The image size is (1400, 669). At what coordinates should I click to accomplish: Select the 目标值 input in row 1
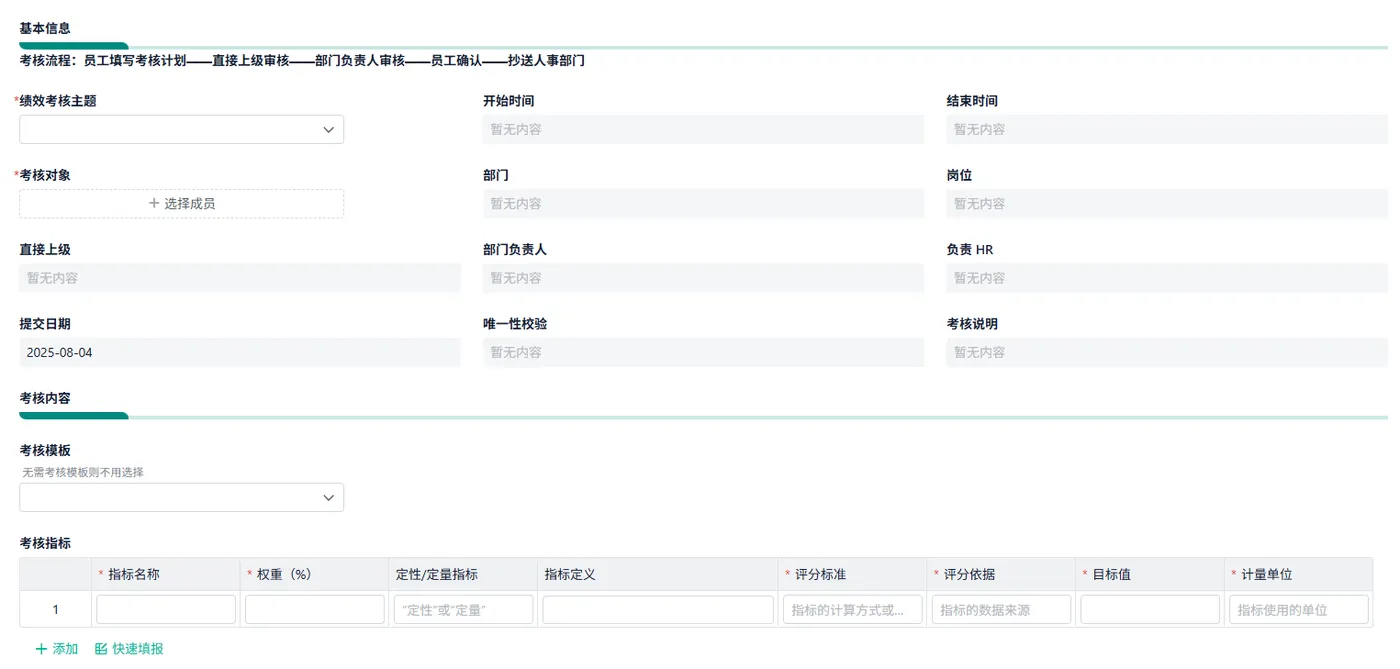click(x=1150, y=610)
